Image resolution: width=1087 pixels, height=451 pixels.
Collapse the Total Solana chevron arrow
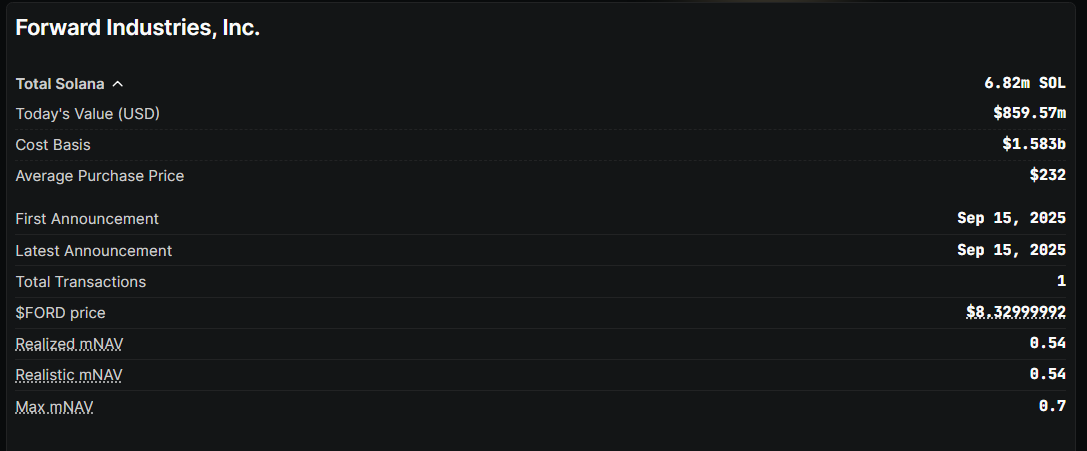click(118, 84)
